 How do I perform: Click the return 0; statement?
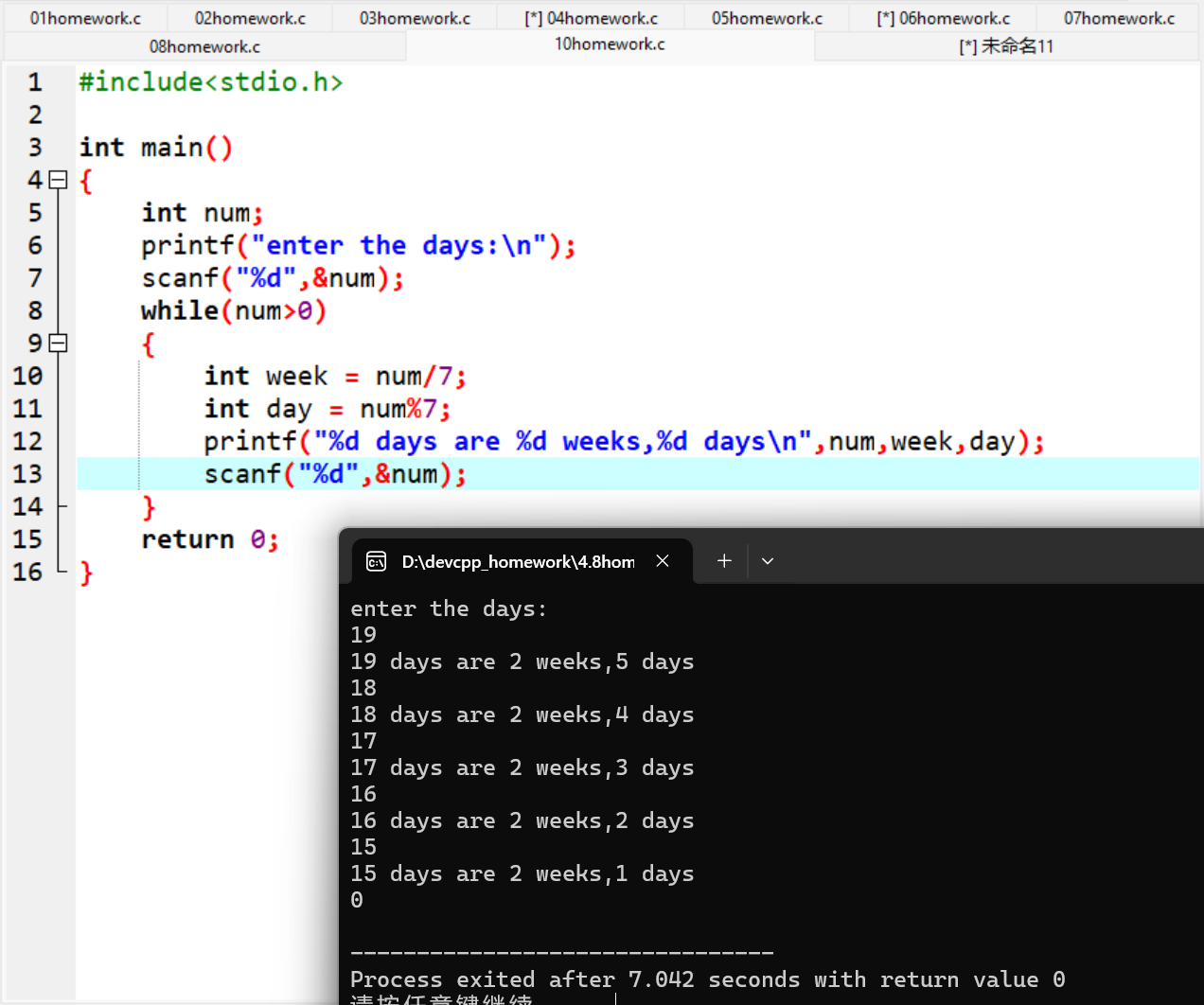(210, 539)
